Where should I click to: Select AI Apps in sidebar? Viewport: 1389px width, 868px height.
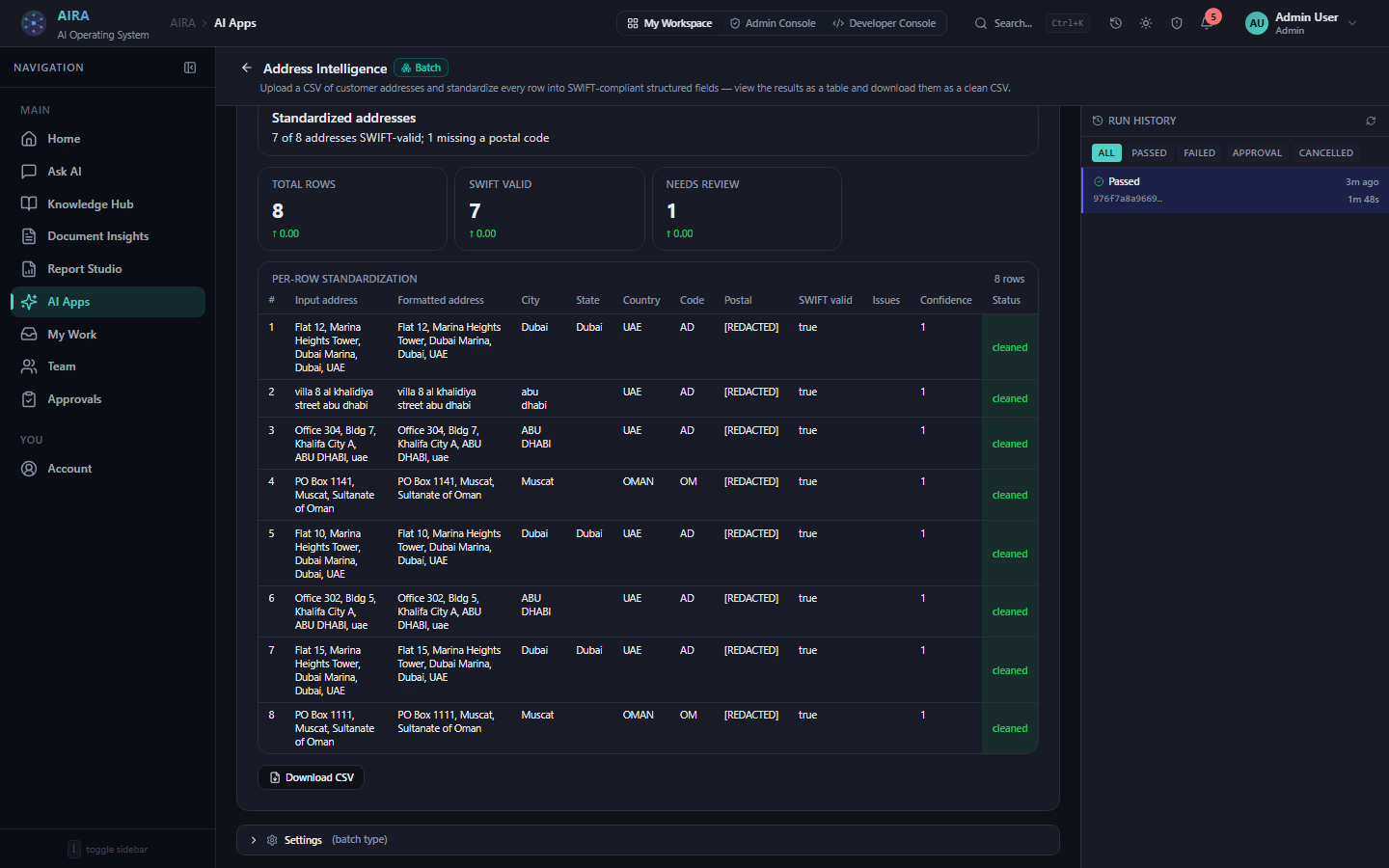tap(108, 302)
